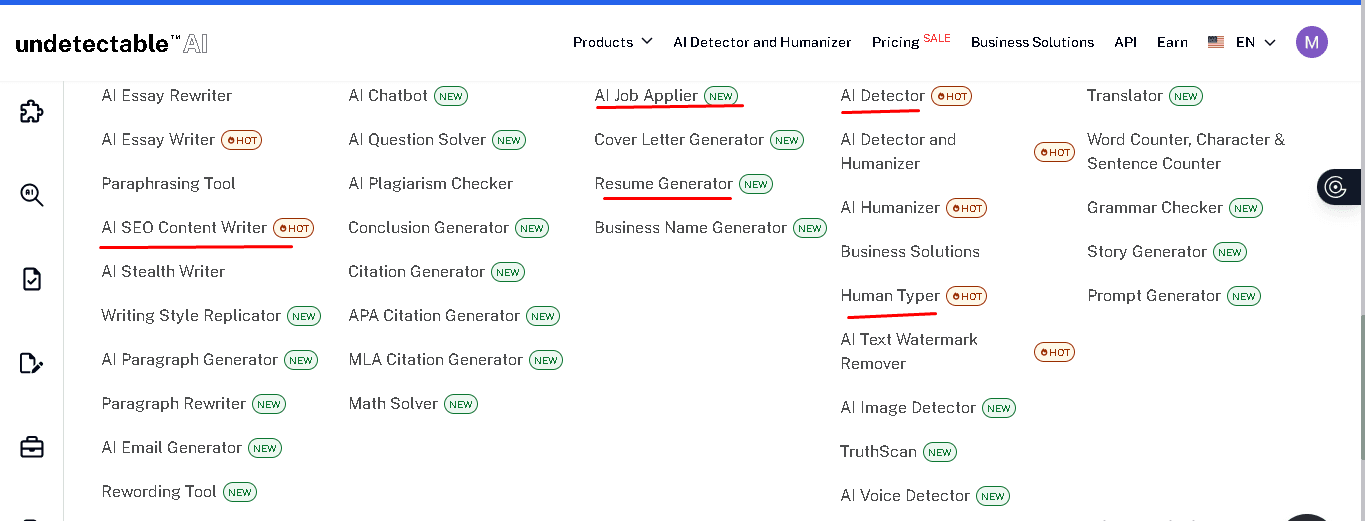Open the AI magnifier search sidebar icon

tap(32, 194)
